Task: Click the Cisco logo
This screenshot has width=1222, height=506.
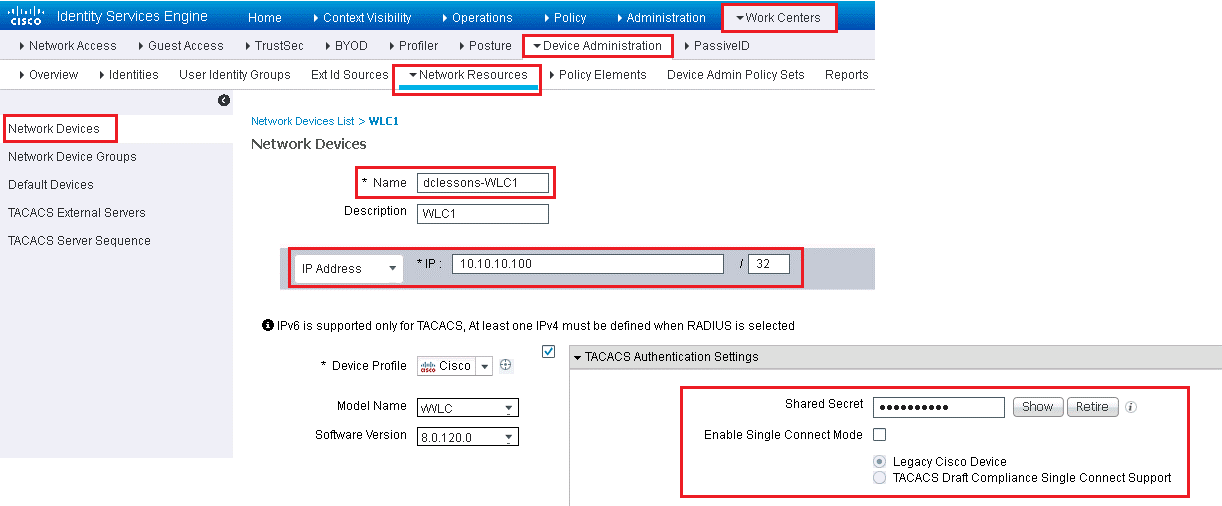Action: (x=25, y=16)
